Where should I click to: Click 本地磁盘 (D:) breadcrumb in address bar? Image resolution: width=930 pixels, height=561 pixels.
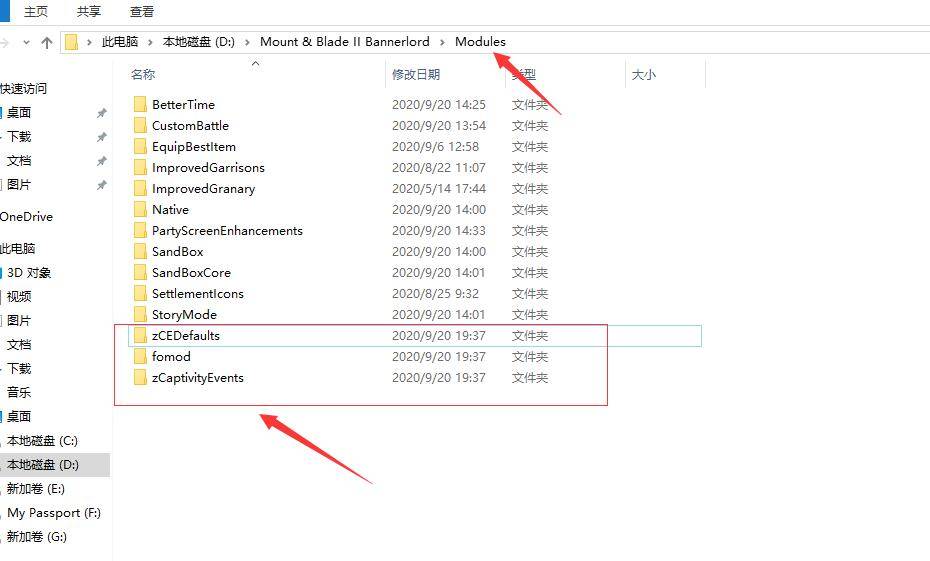coord(199,42)
